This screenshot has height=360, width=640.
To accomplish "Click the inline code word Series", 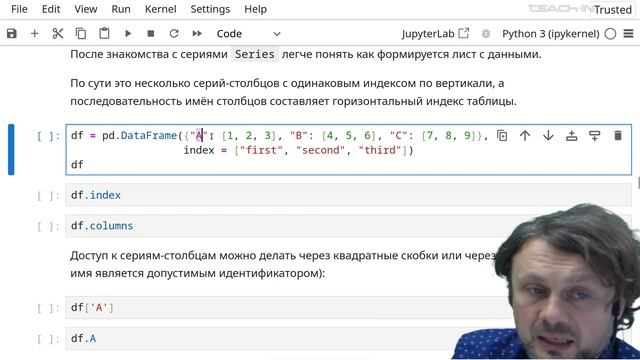I will 254,54.
